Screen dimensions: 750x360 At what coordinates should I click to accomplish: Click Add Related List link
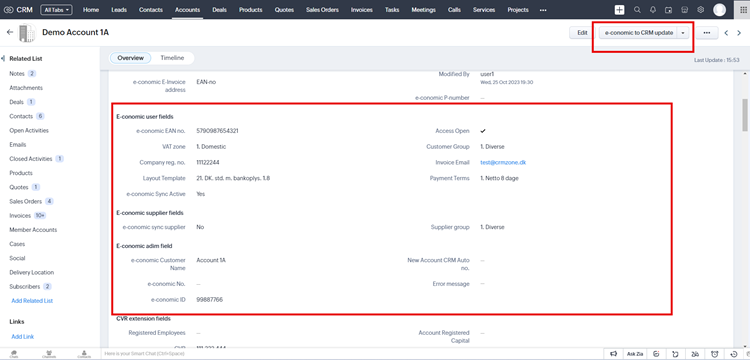32,301
